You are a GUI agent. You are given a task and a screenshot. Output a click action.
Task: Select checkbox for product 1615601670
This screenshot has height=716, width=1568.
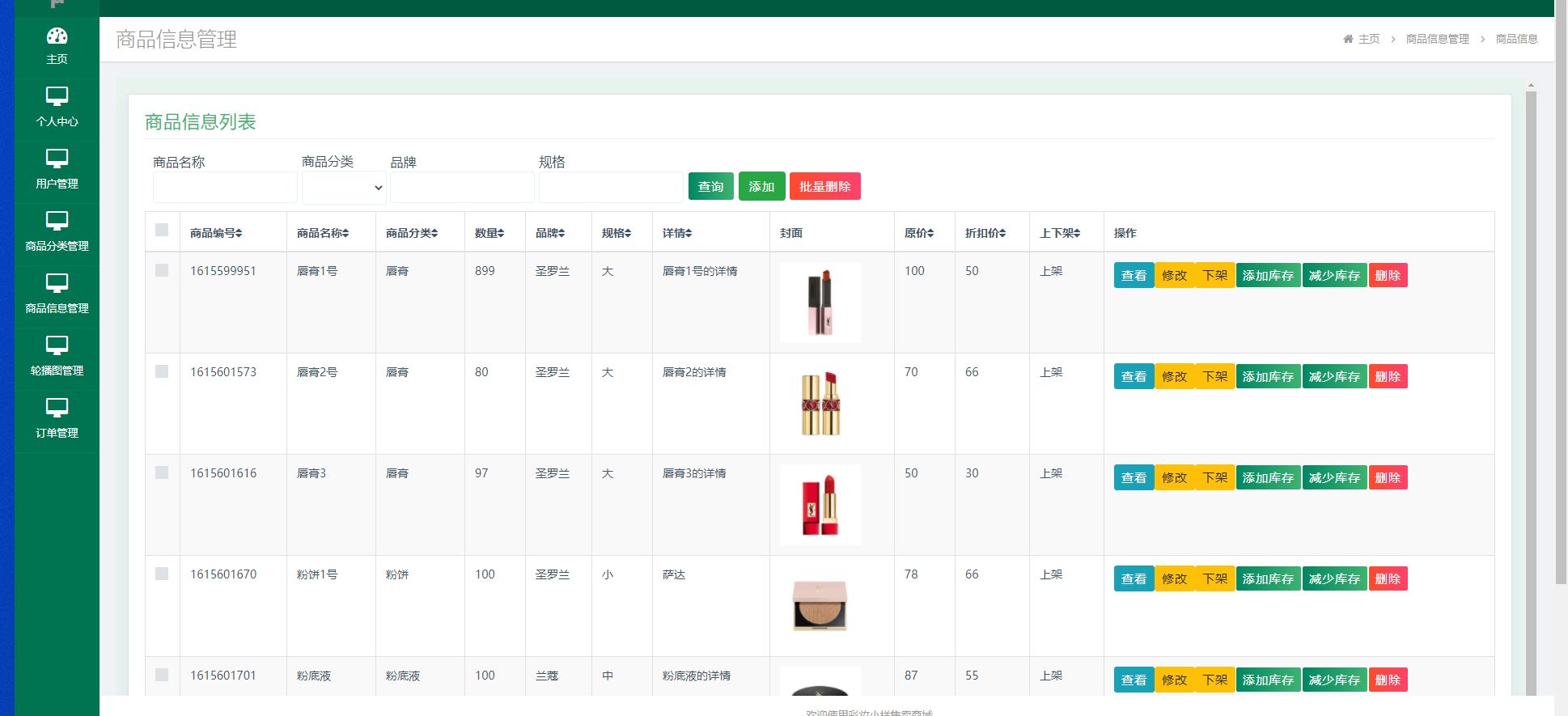162,574
